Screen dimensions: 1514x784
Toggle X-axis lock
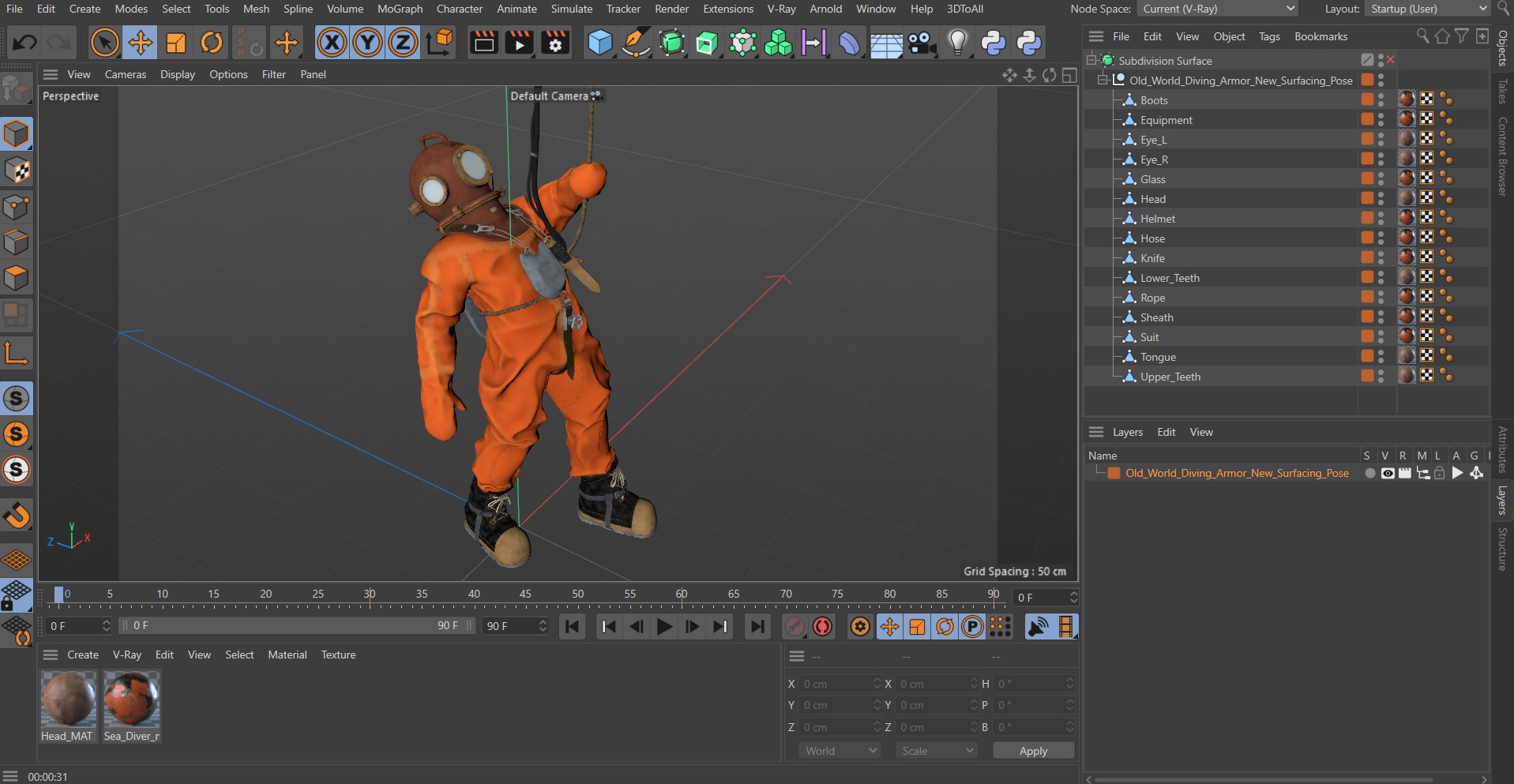pyautogui.click(x=332, y=43)
